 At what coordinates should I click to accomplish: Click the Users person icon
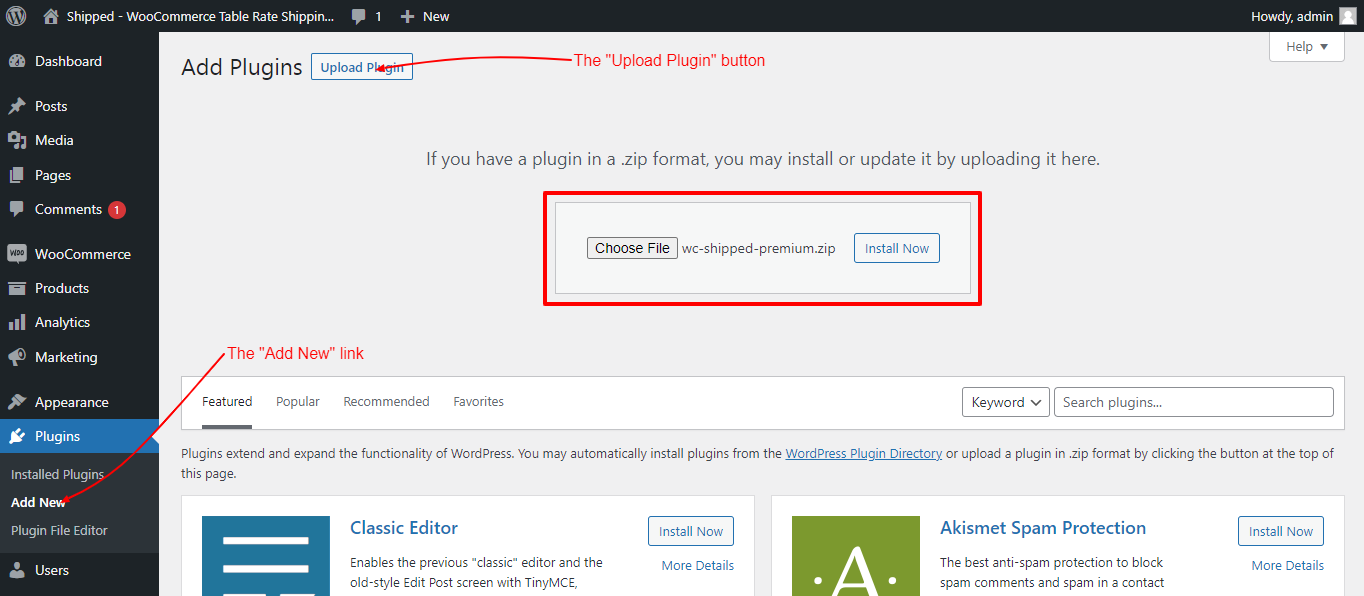(x=17, y=570)
